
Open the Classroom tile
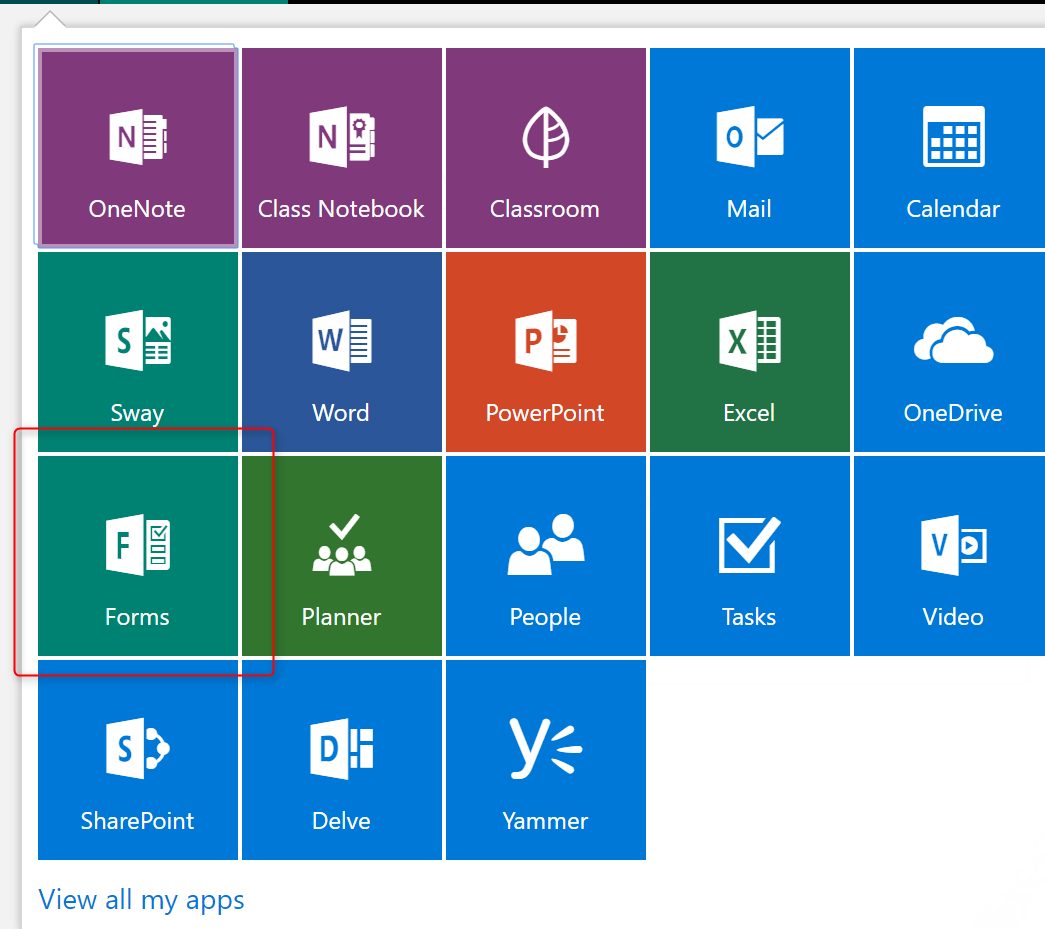pyautogui.click(x=546, y=147)
